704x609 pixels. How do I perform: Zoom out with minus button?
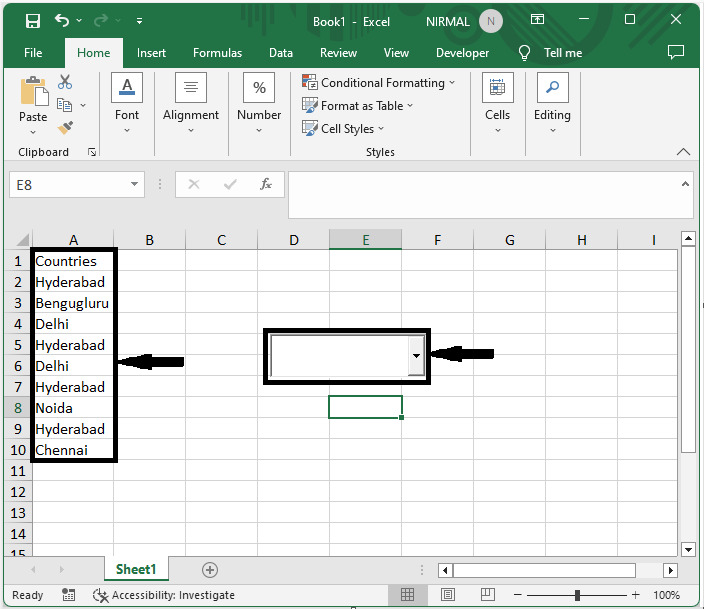tap(517, 595)
